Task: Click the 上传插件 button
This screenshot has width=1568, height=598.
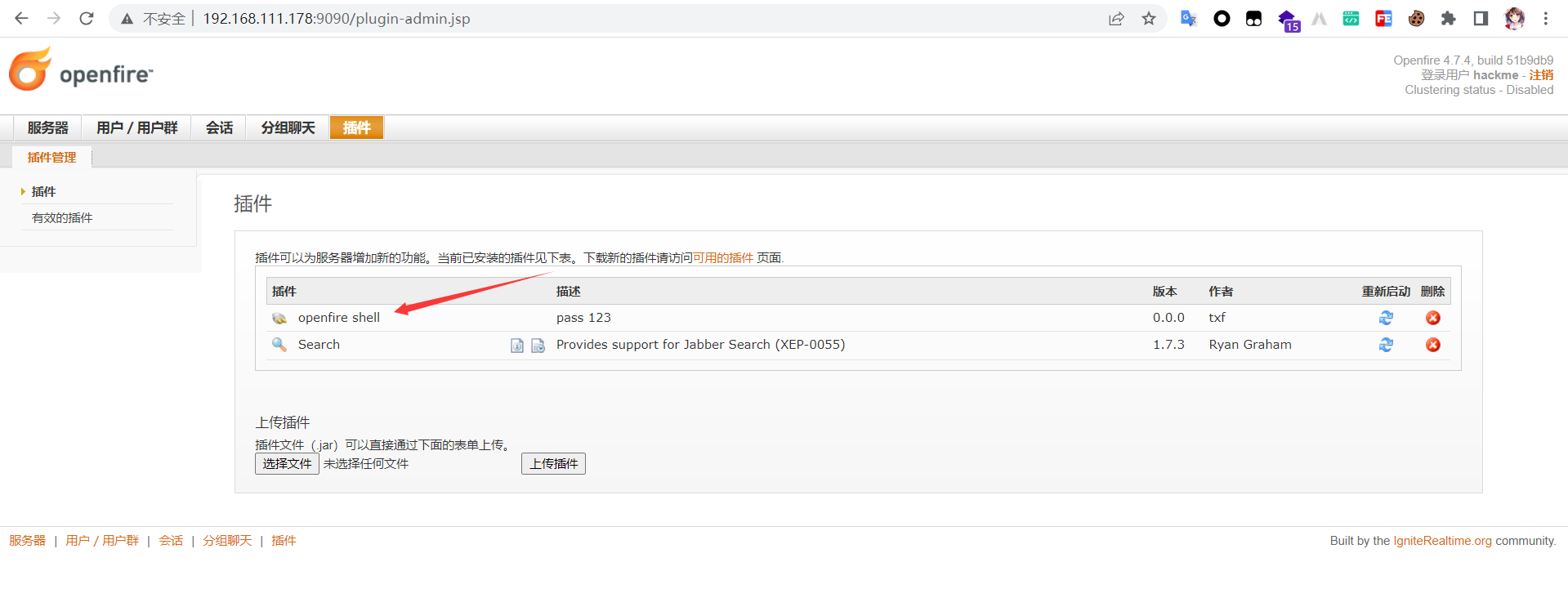Action: [x=553, y=463]
